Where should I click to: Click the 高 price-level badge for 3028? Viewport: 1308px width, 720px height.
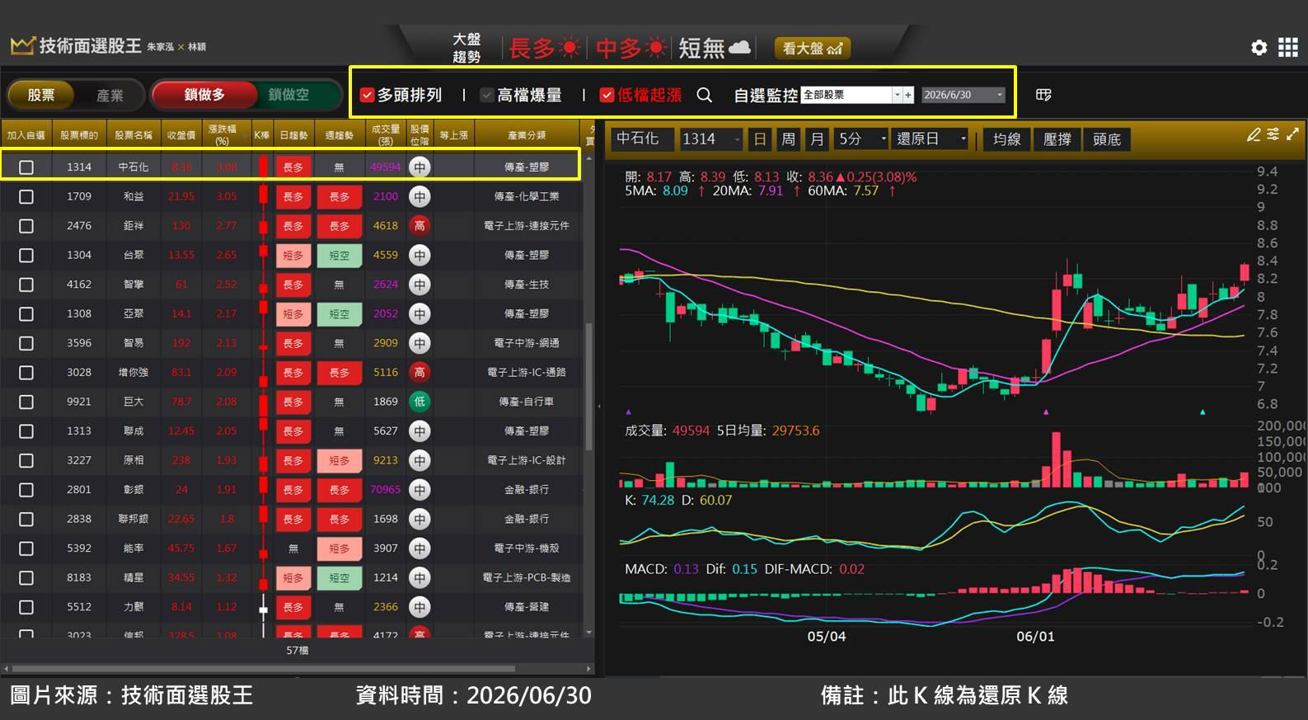[x=420, y=372]
